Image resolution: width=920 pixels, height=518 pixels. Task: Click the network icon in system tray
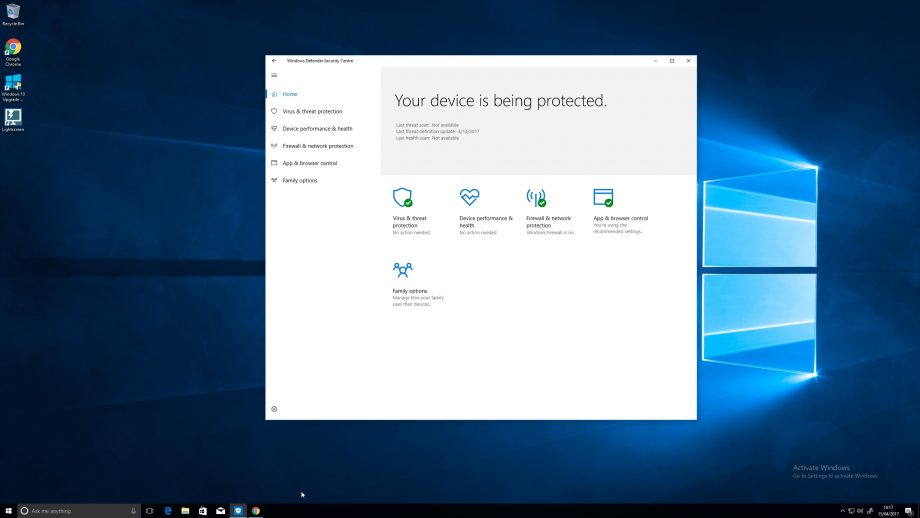coord(851,511)
